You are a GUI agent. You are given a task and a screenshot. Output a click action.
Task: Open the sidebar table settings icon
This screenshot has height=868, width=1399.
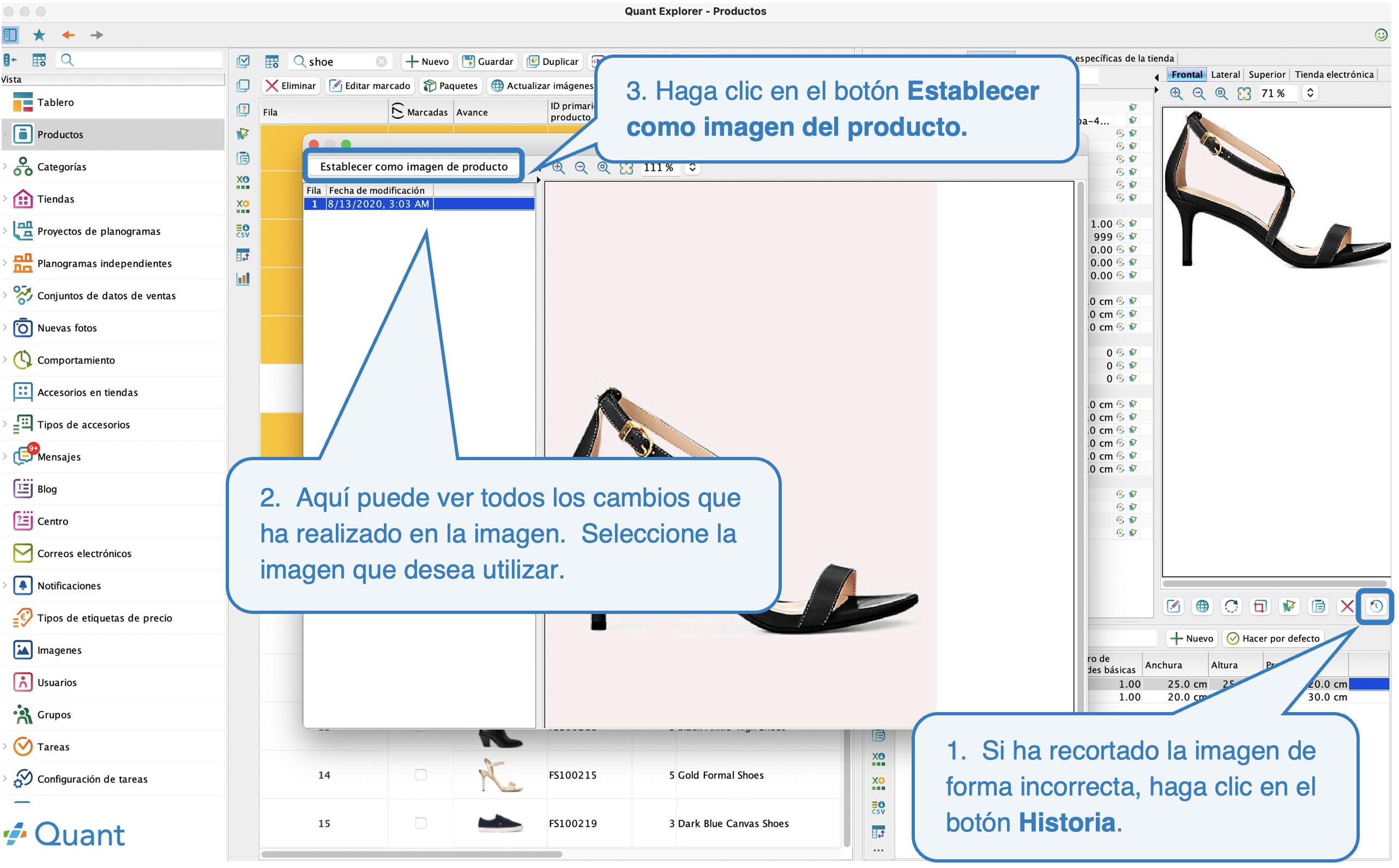(x=39, y=60)
